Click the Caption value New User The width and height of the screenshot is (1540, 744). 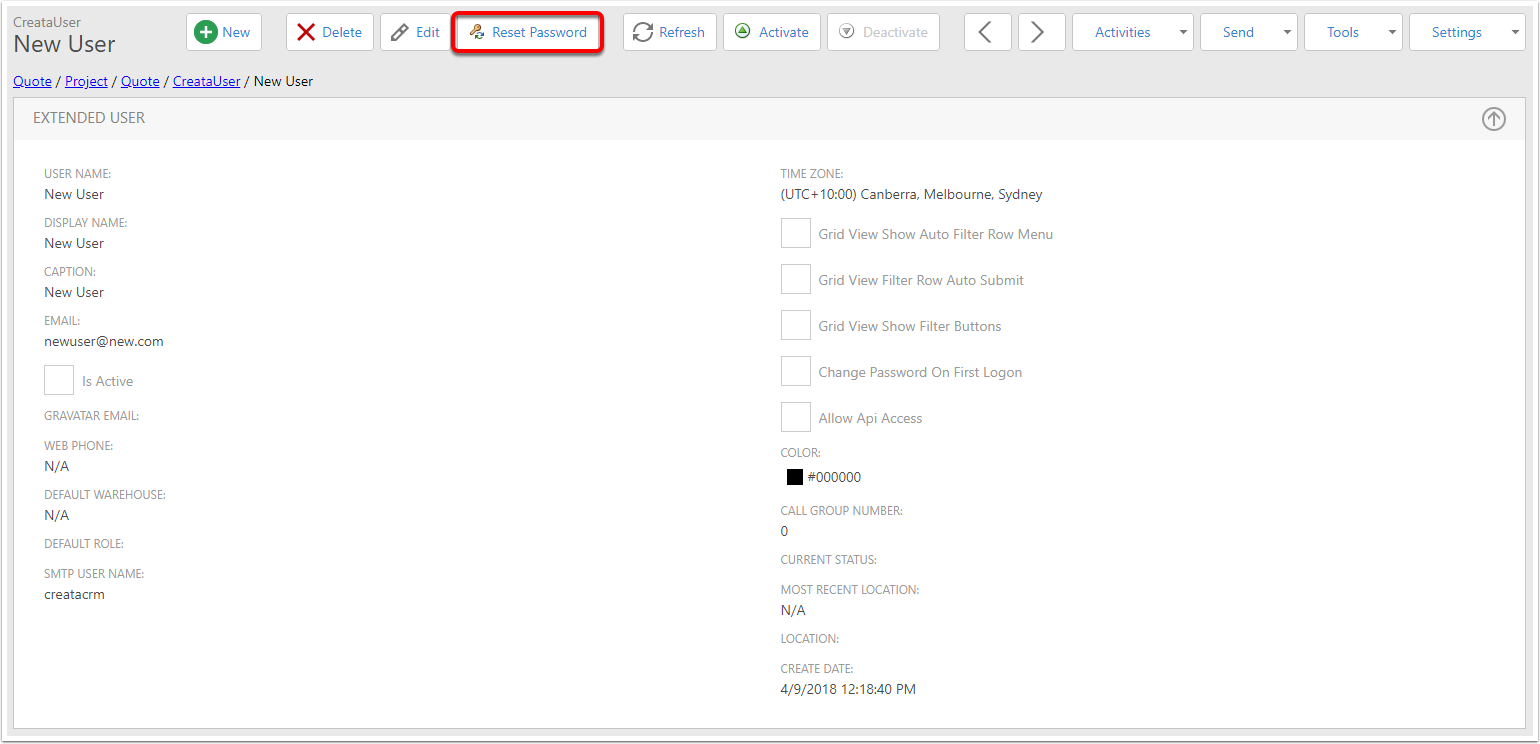coord(74,292)
